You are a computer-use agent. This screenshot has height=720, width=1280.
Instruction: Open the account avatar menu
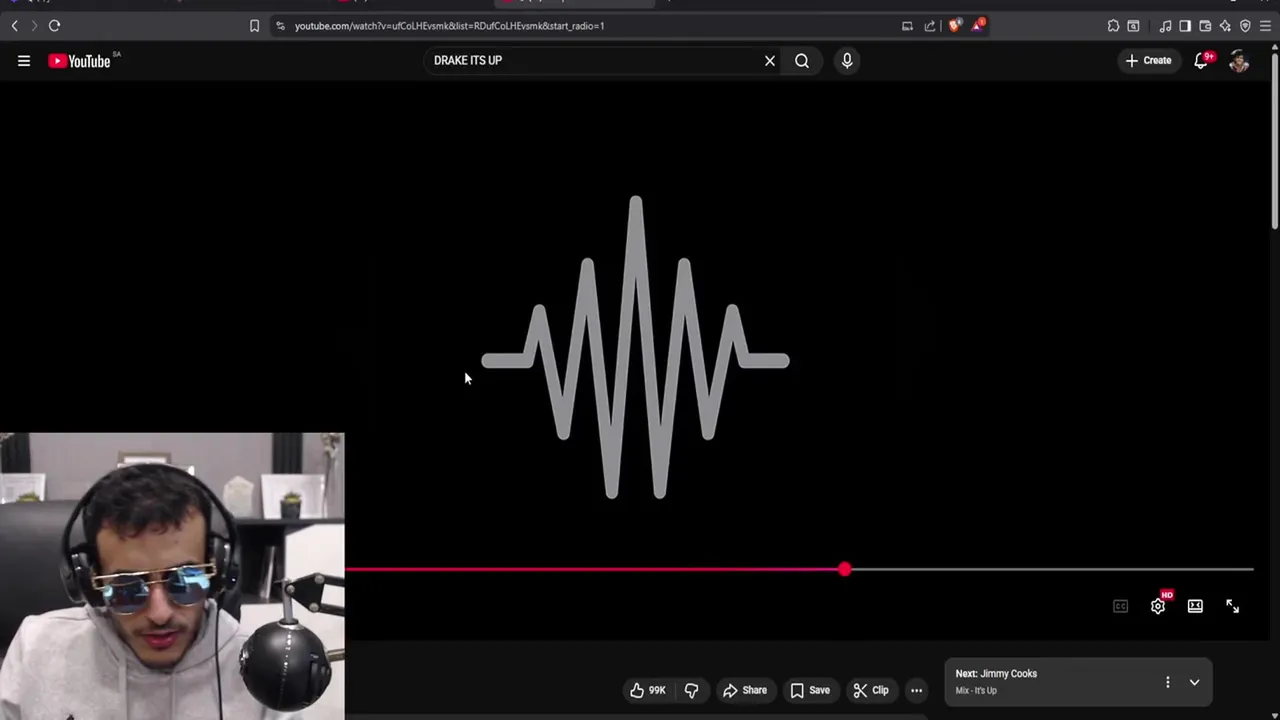point(1239,61)
